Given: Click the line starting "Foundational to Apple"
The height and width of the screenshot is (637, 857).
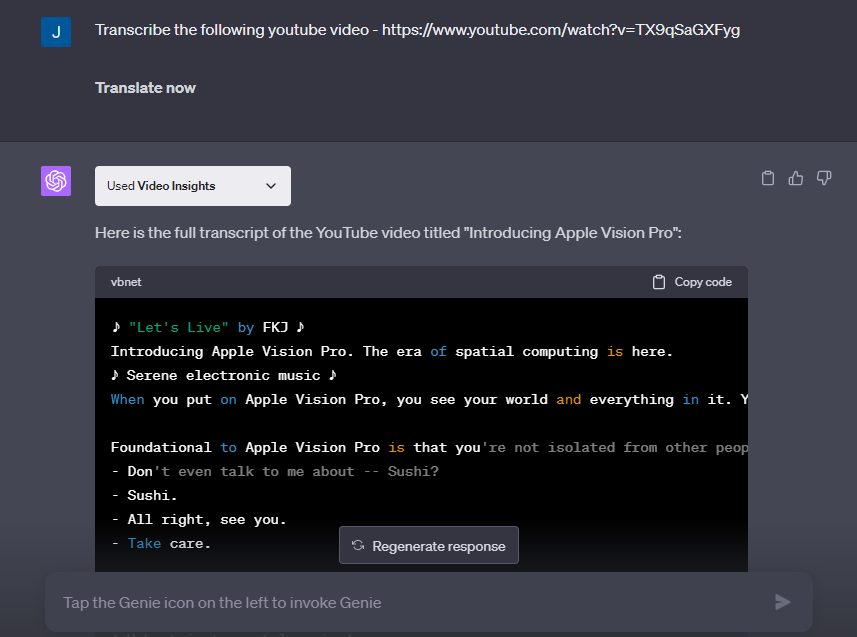Looking at the screenshot, I should pyautogui.click(x=429, y=447).
